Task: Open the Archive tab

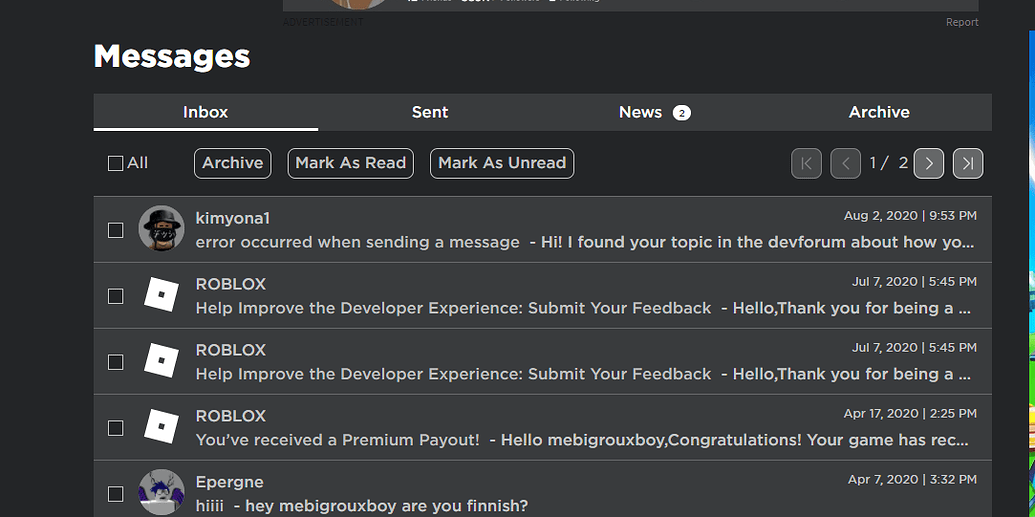Action: [879, 112]
